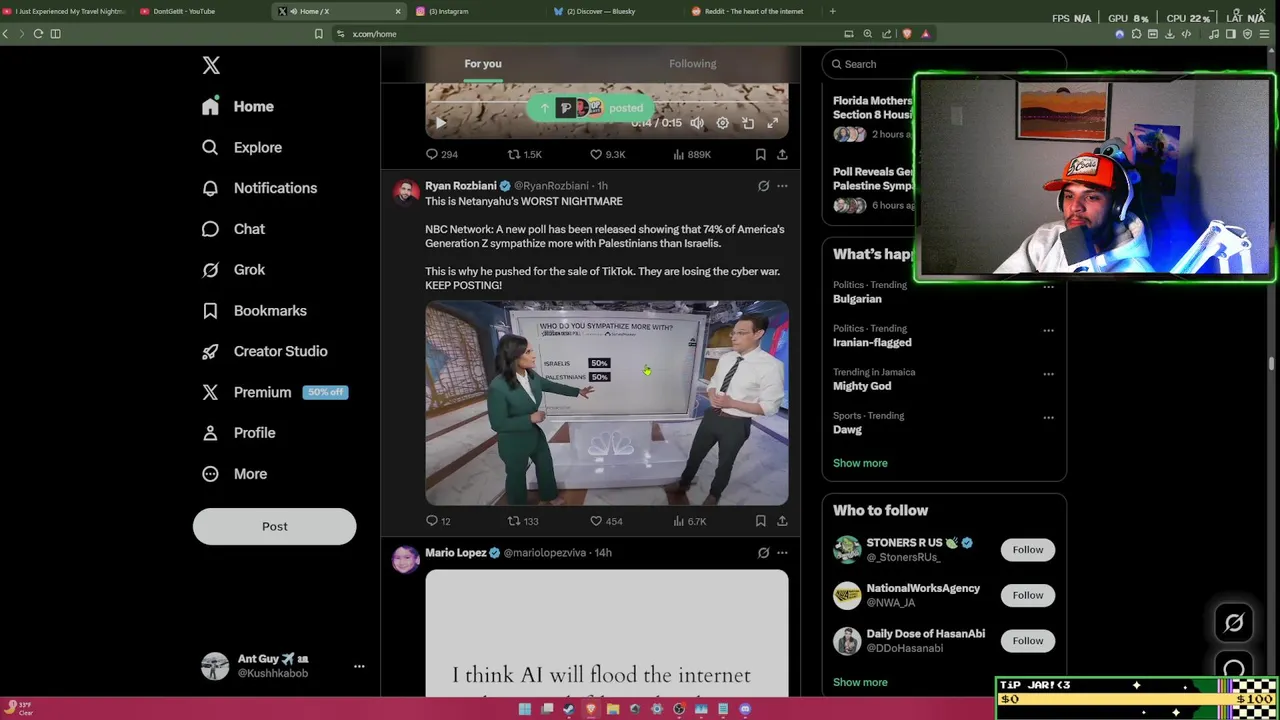Open account menu dots beside Ant Guy

(x=359, y=666)
